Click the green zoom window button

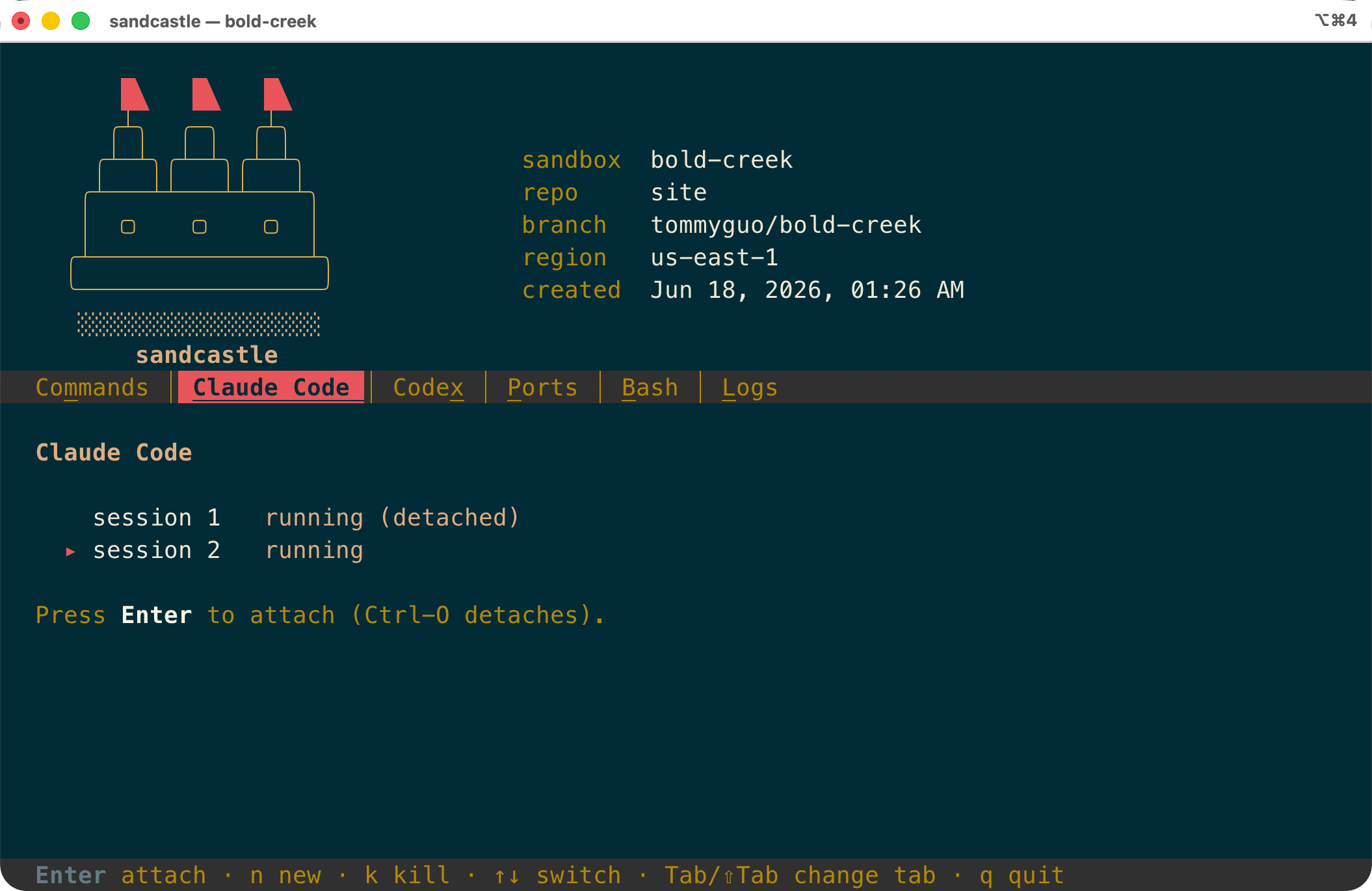(81, 21)
